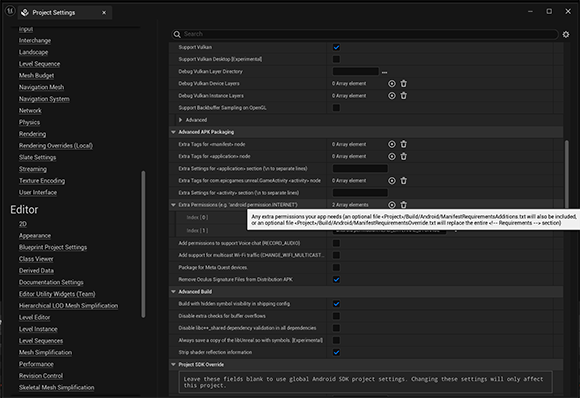
Task: Enable Voice chat RECORD_AUDIO permissions
Action: [336, 243]
